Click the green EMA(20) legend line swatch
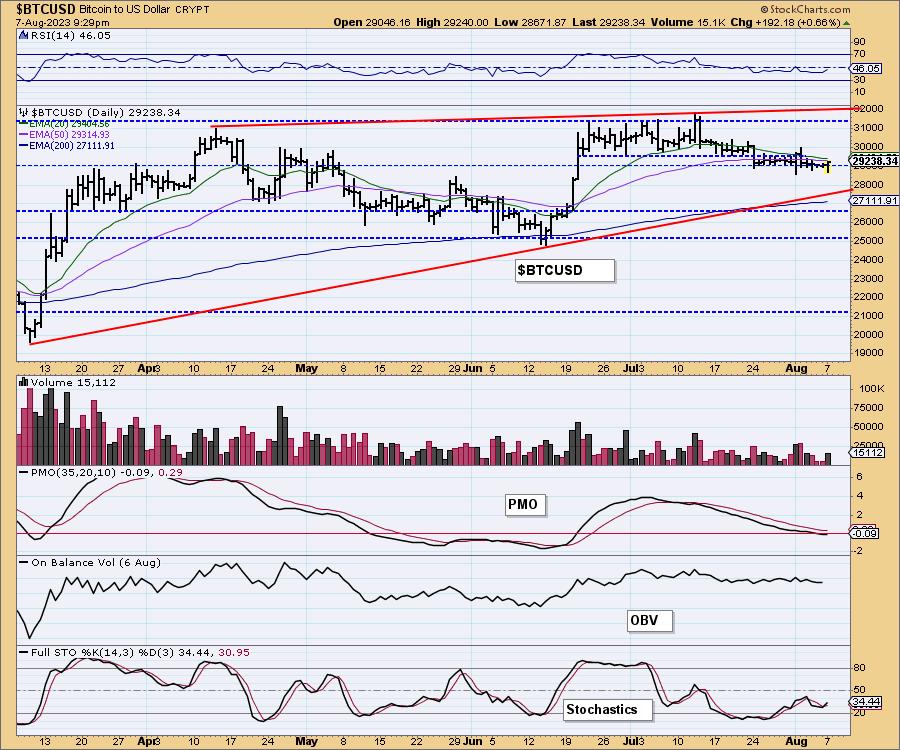900x750 pixels. [24, 124]
